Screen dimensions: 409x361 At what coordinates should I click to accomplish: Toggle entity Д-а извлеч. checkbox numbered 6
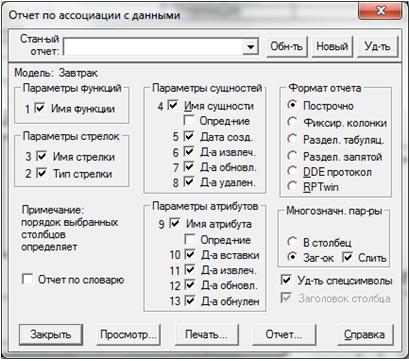[189, 152]
